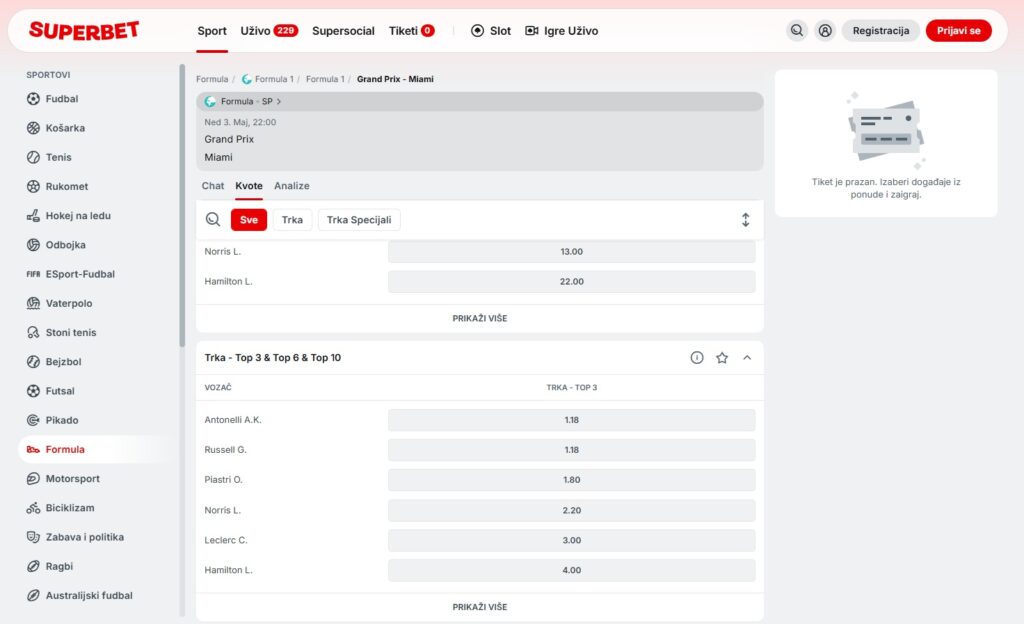Select Košarka in the sports sidebar
Viewport: 1024px width, 624px height.
pyautogui.click(x=64, y=128)
